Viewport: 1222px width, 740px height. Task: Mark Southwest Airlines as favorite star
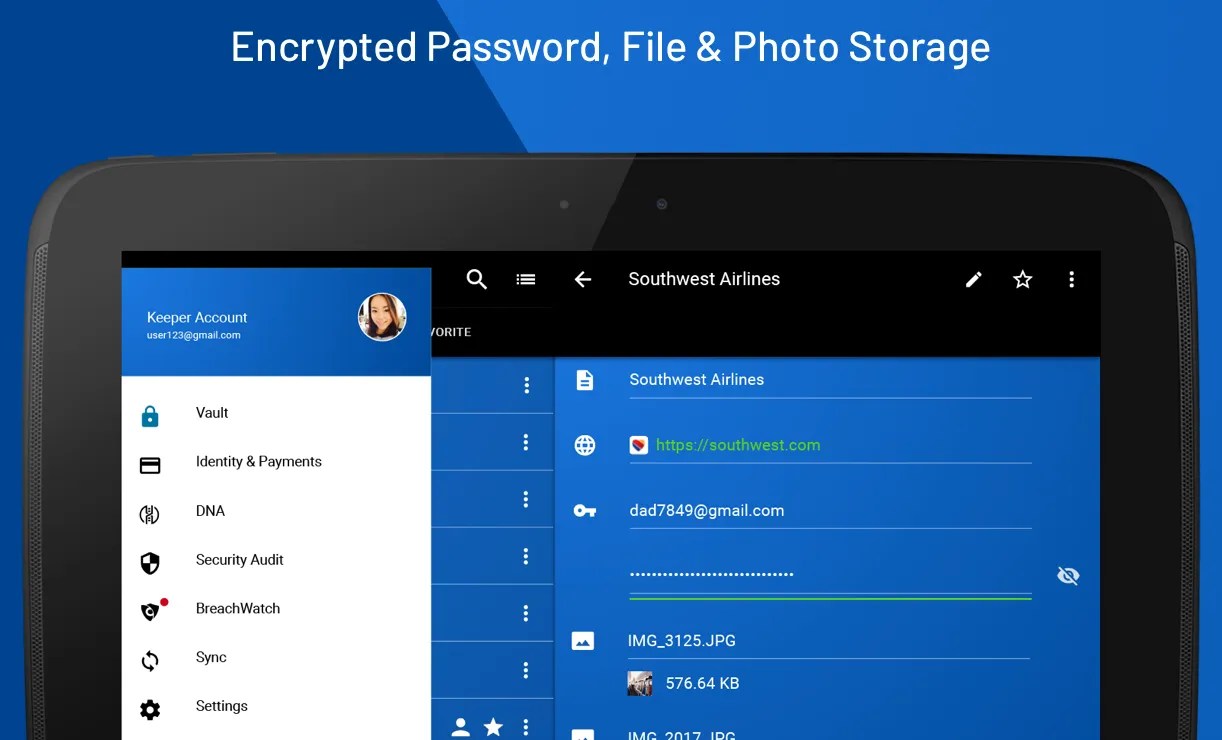coord(1022,280)
